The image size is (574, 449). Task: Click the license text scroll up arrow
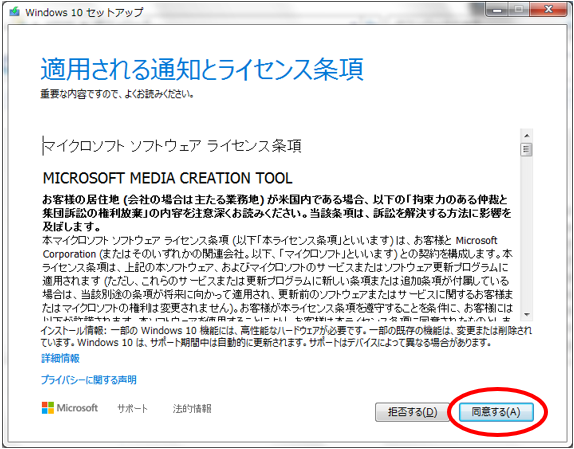click(527, 136)
